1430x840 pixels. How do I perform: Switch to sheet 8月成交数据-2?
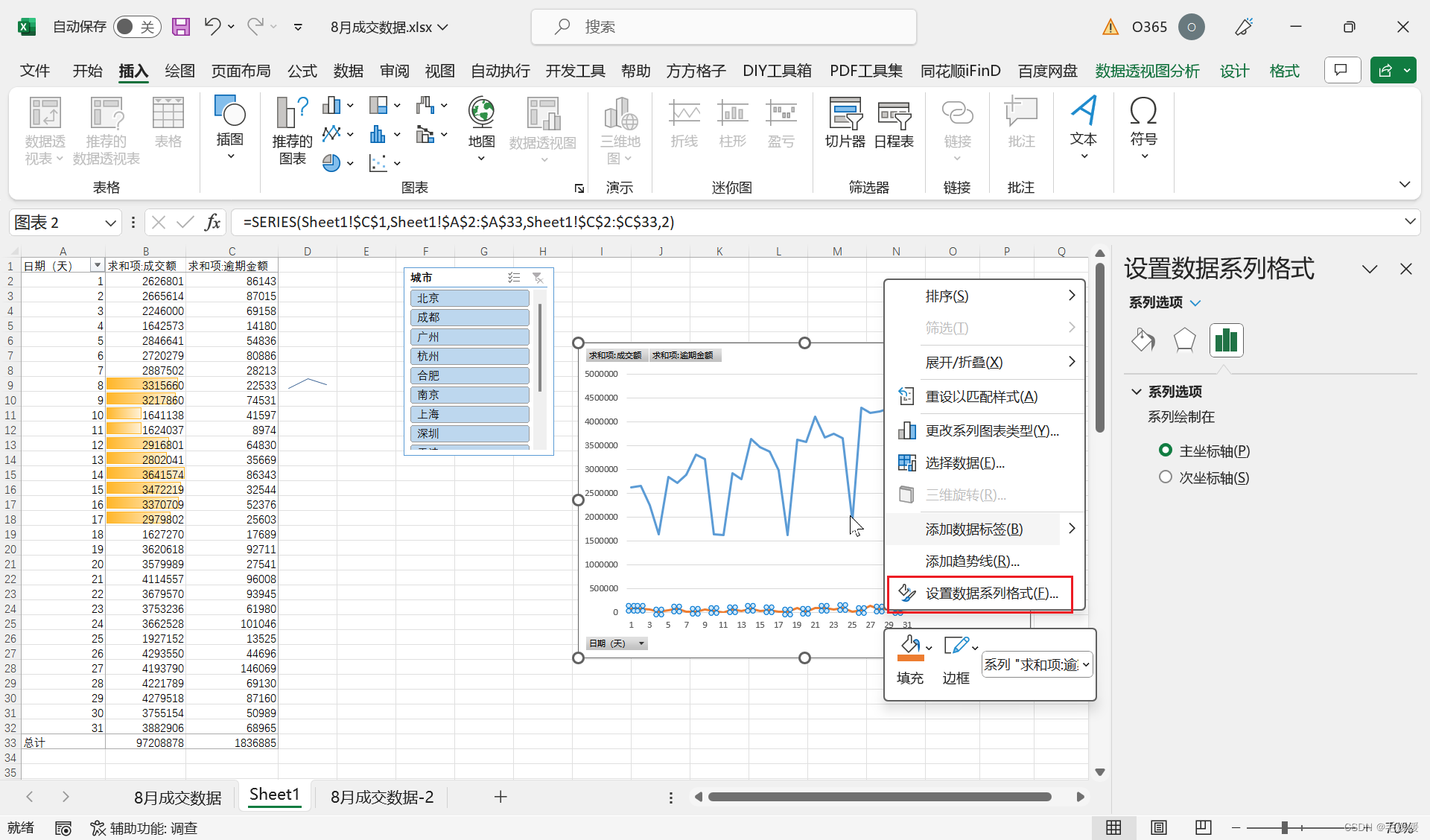[x=382, y=797]
